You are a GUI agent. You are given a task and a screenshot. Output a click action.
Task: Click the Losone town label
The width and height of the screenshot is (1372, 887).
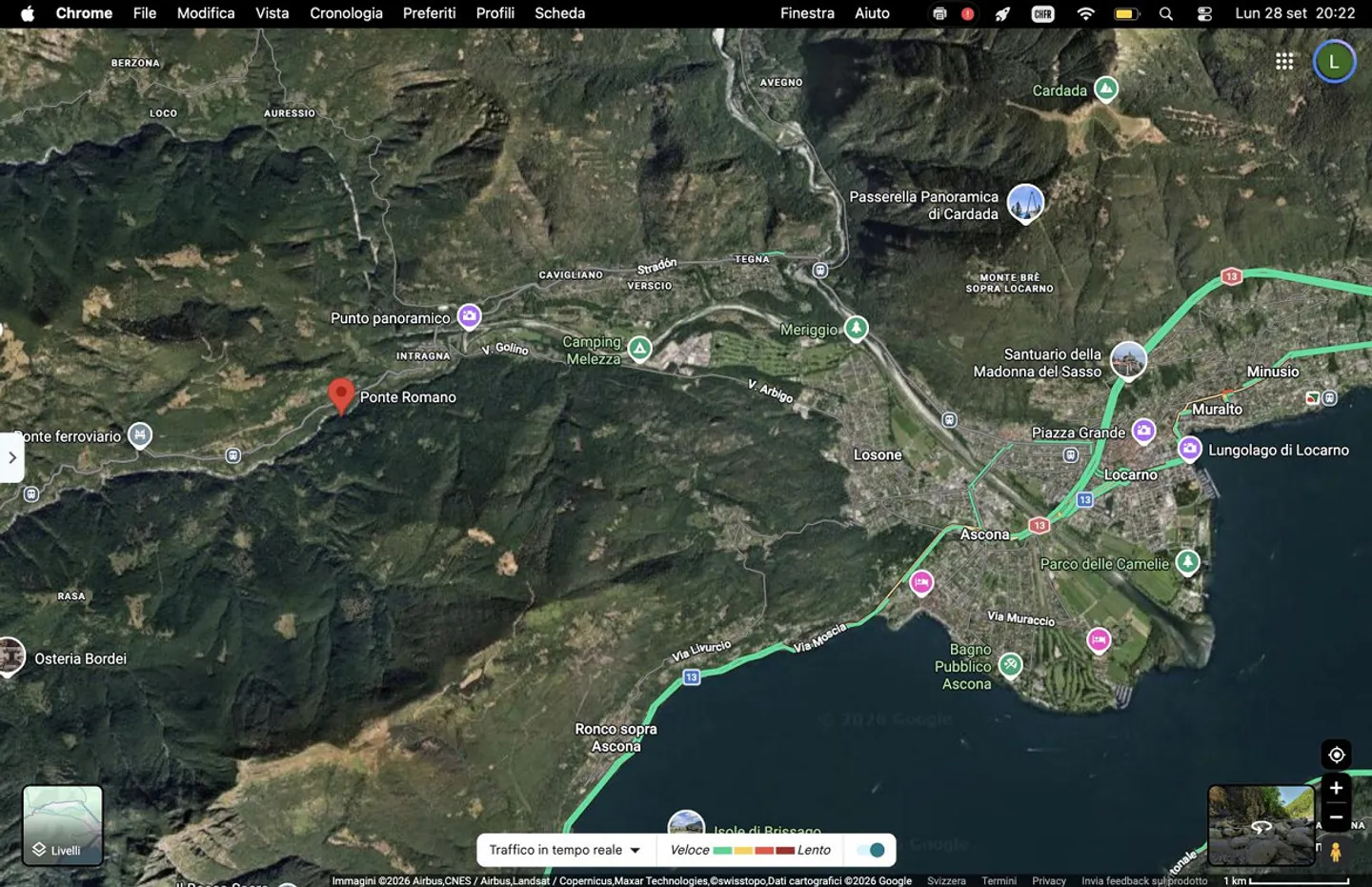tap(878, 454)
